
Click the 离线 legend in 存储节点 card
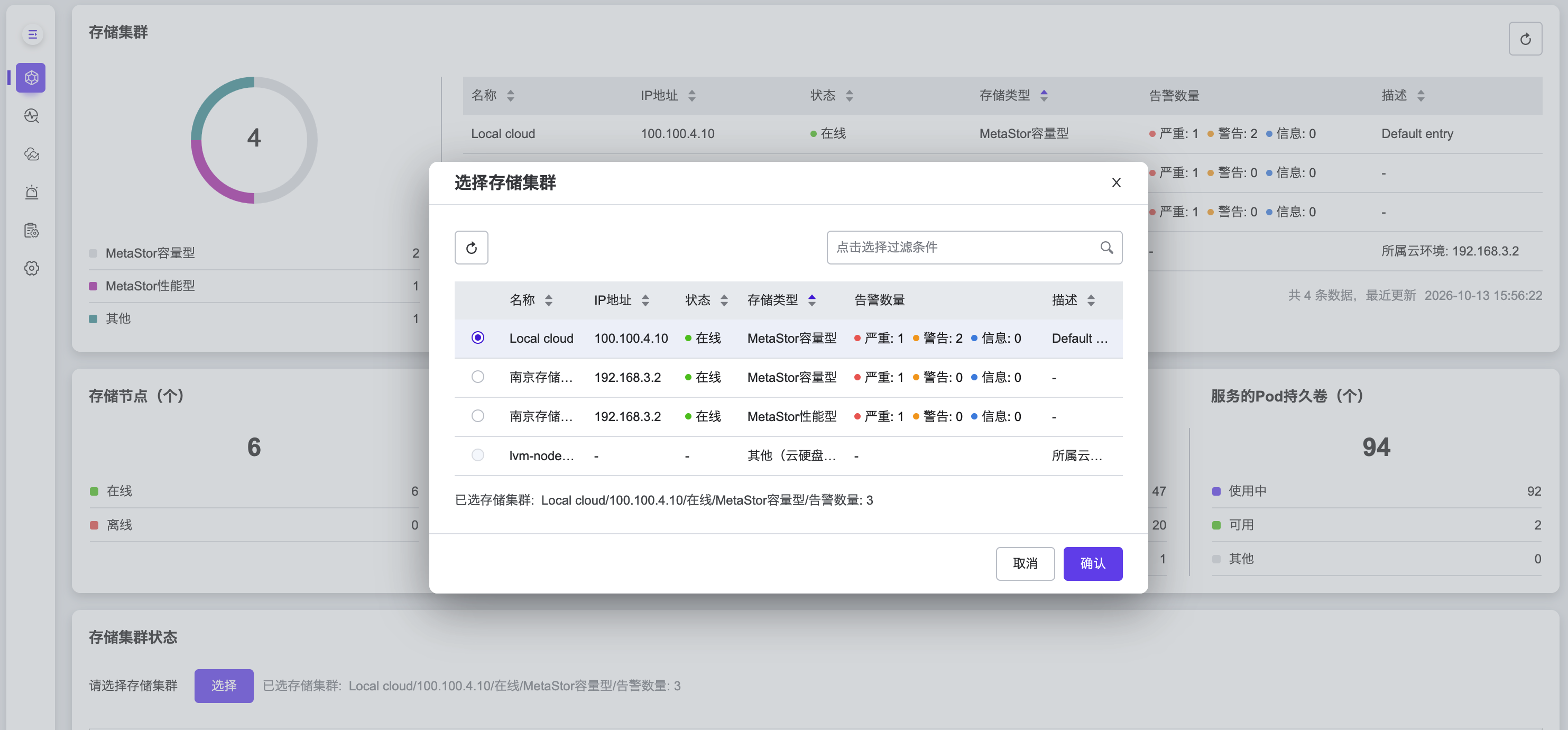coord(254,525)
